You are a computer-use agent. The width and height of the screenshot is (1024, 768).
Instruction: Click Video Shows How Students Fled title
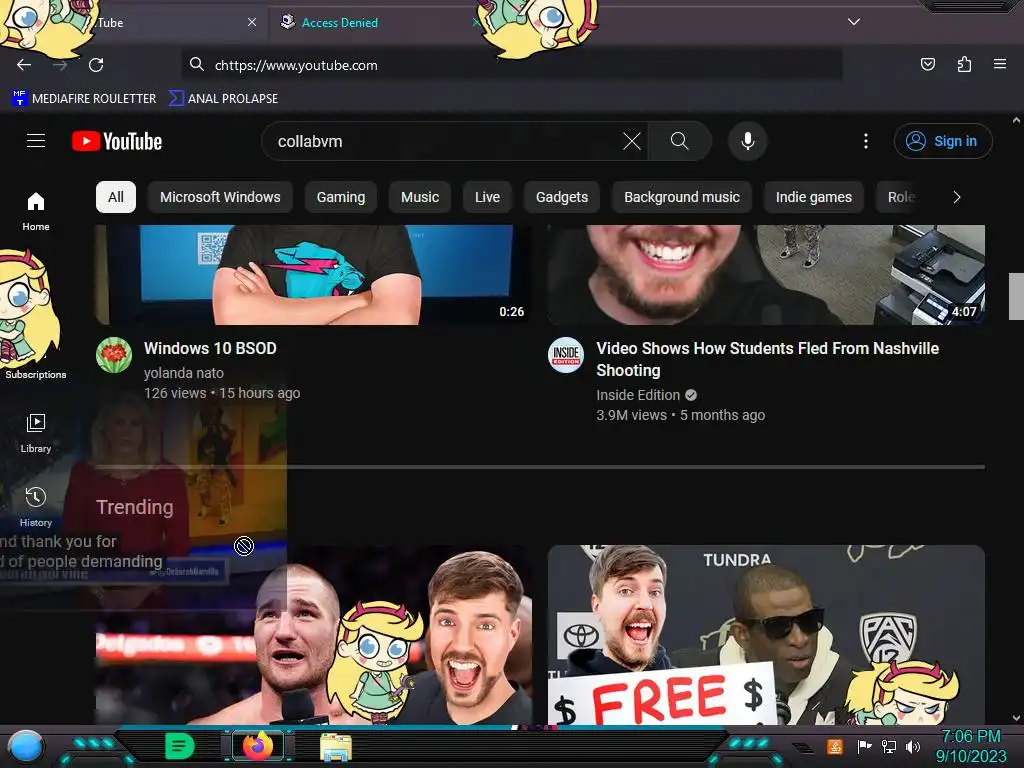click(x=767, y=359)
